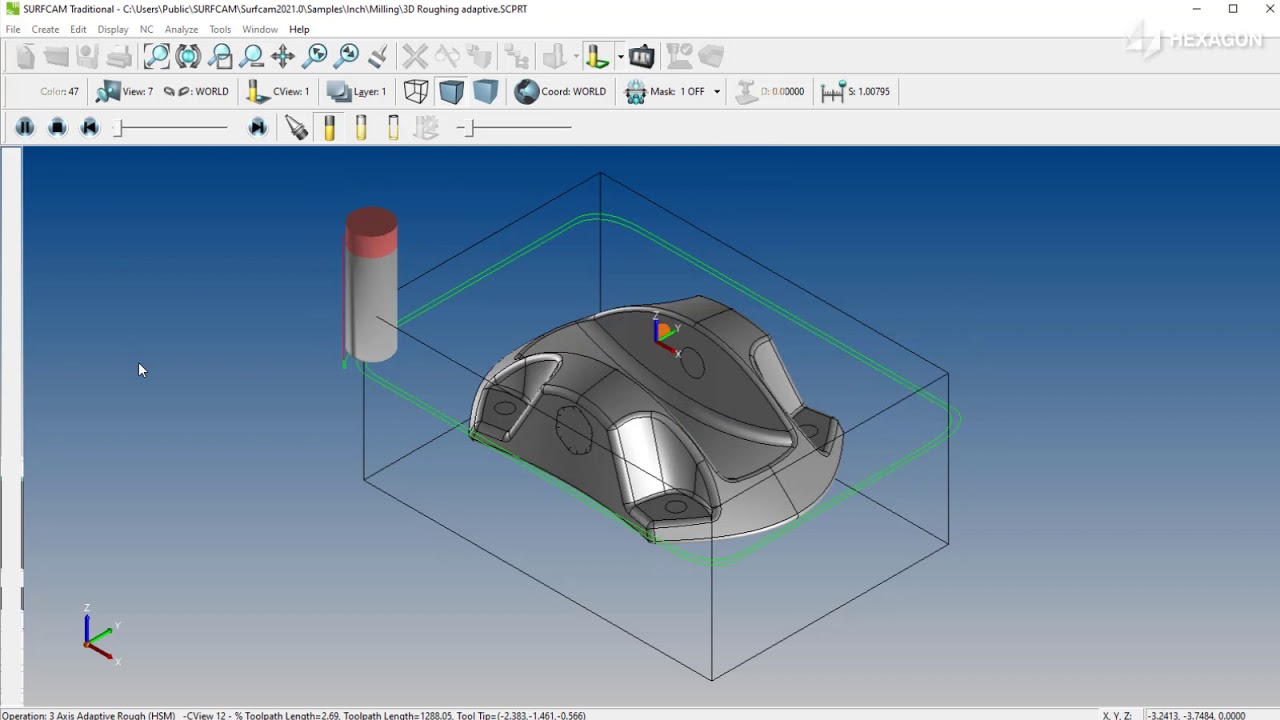The width and height of the screenshot is (1280, 720).
Task: Open the Coord: WORLD selector
Action: (560, 91)
